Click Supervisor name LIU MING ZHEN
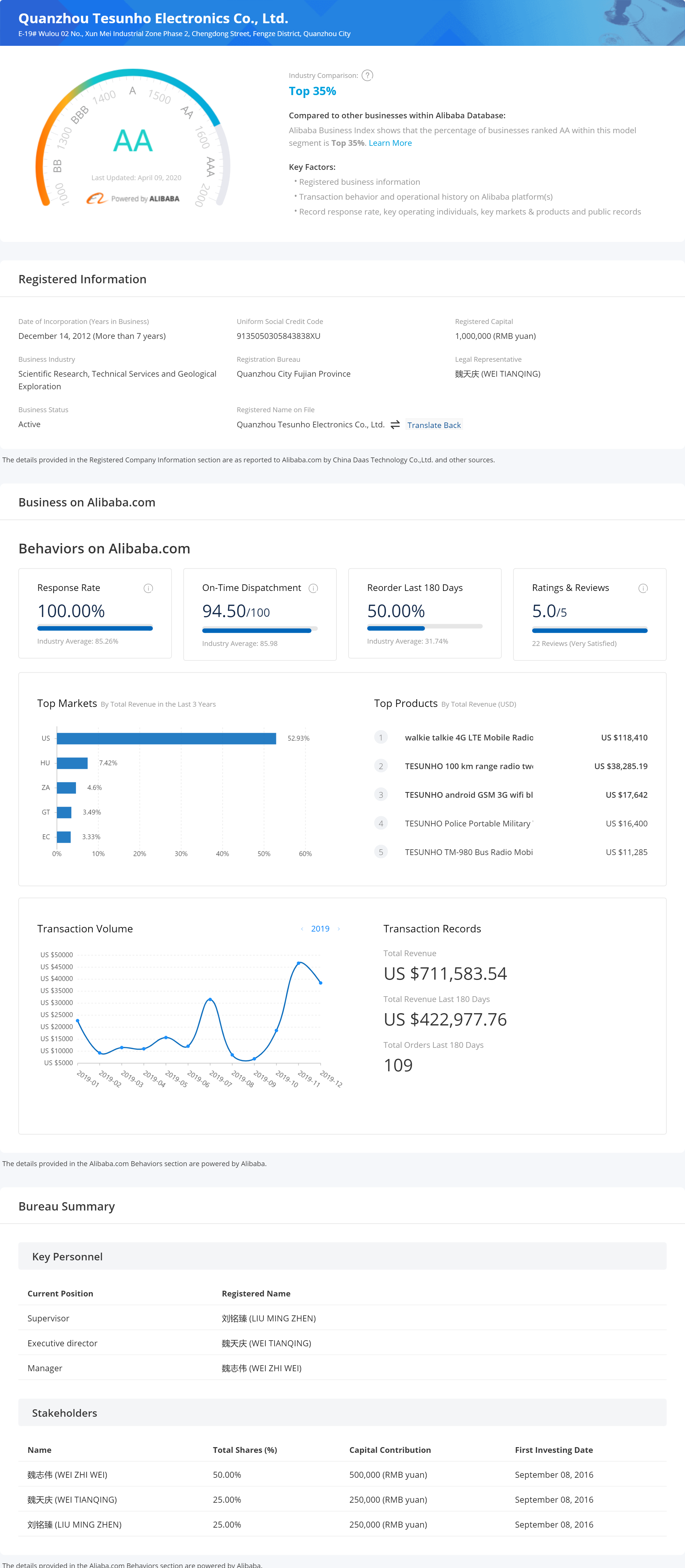 [269, 1319]
